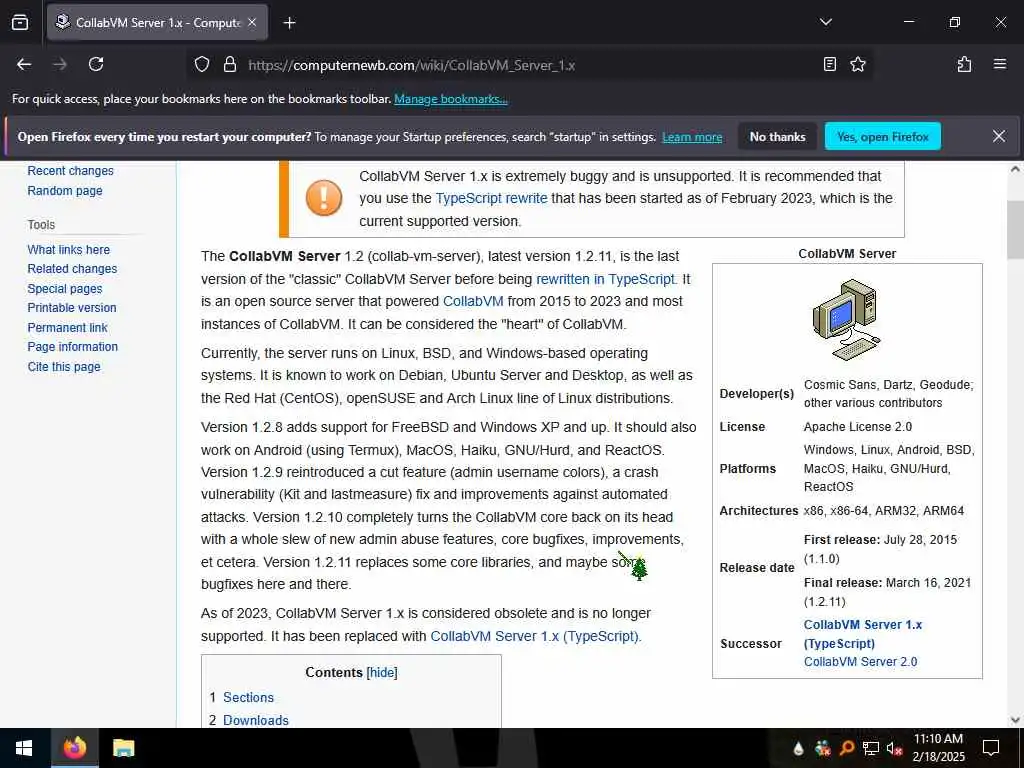Open Recent changes sidebar link
1024x768 pixels.
[71, 170]
